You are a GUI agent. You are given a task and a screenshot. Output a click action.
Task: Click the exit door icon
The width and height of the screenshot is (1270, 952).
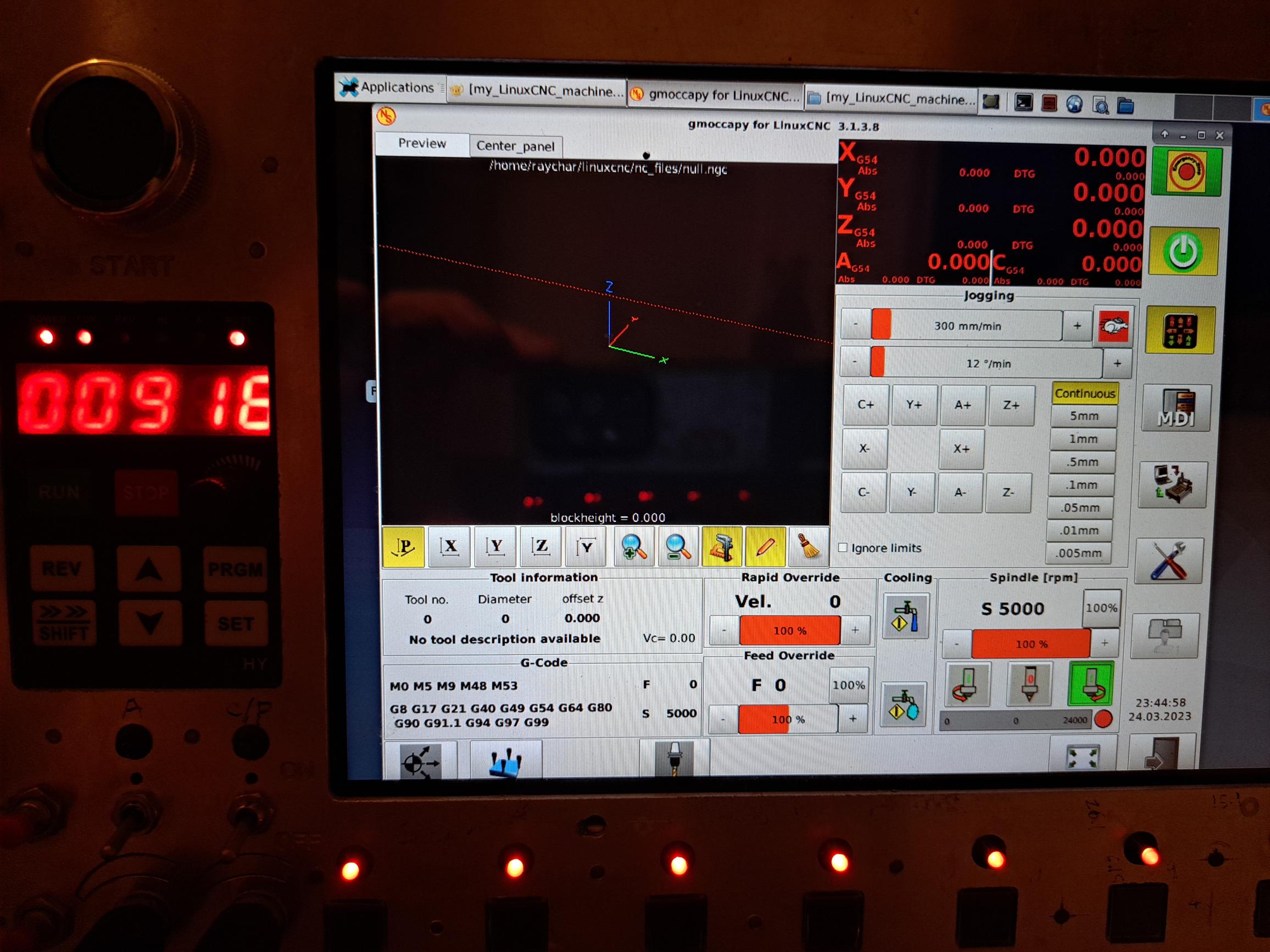coord(1162,752)
